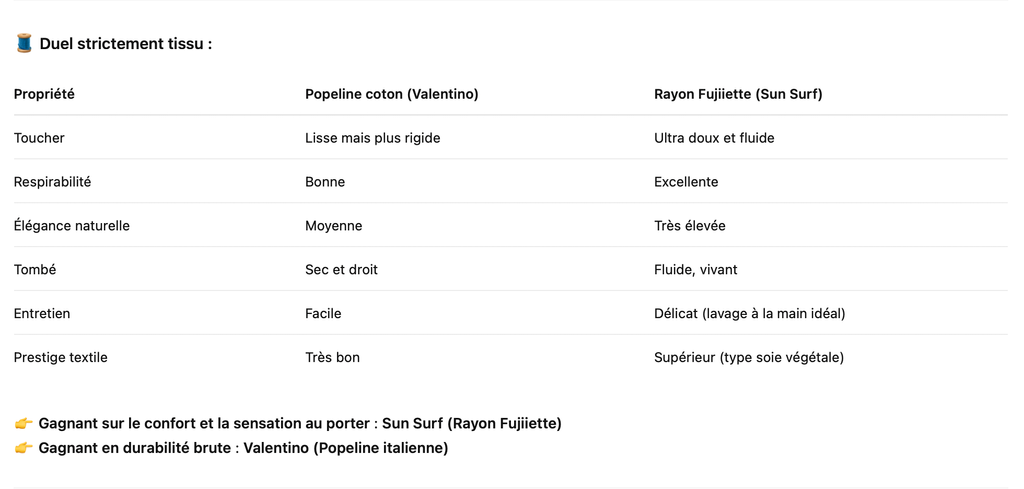This screenshot has width=1024, height=489.
Task: Select the Toucher row label
Action: pyautogui.click(x=39, y=138)
